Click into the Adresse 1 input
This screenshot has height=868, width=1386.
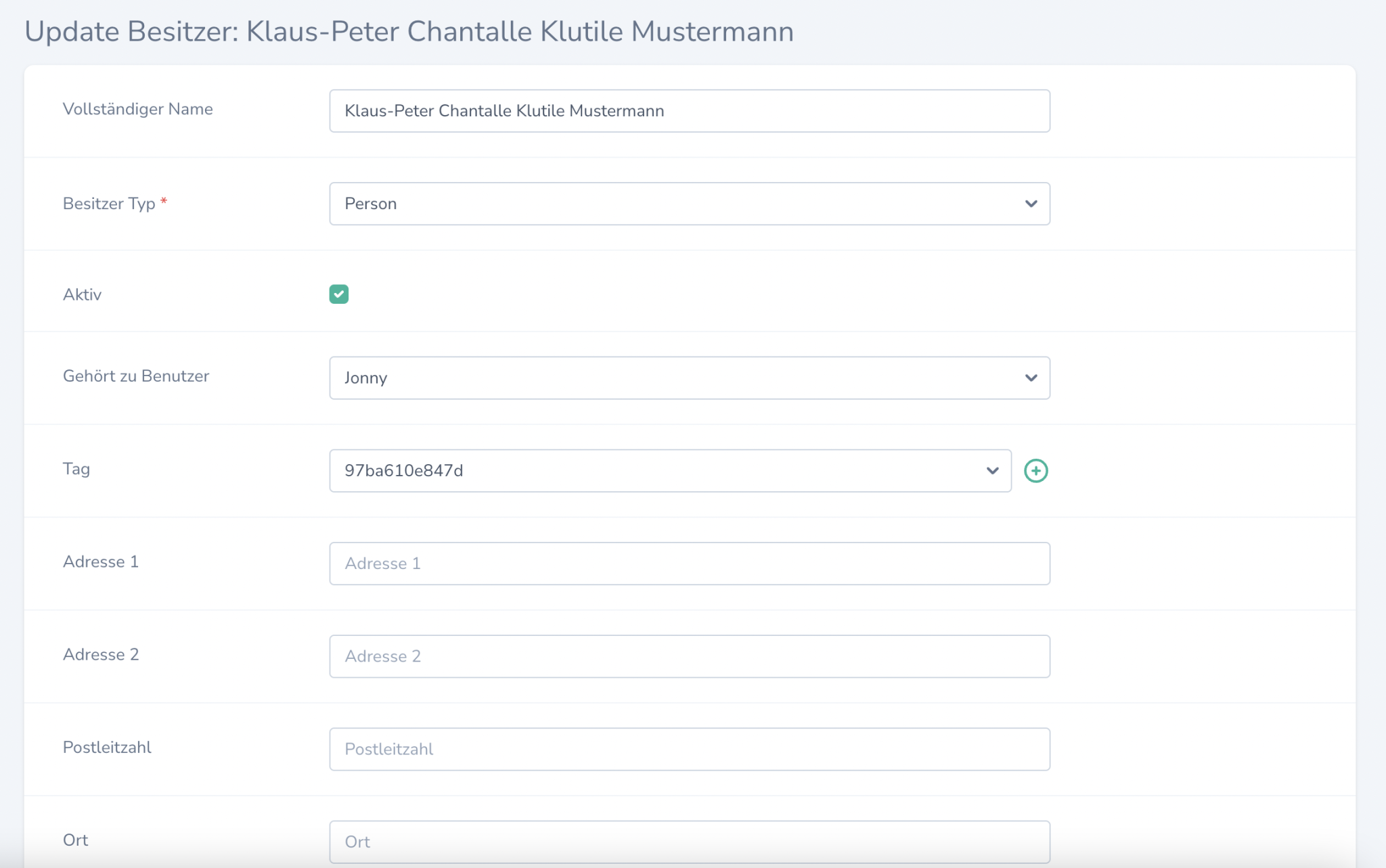coord(689,564)
